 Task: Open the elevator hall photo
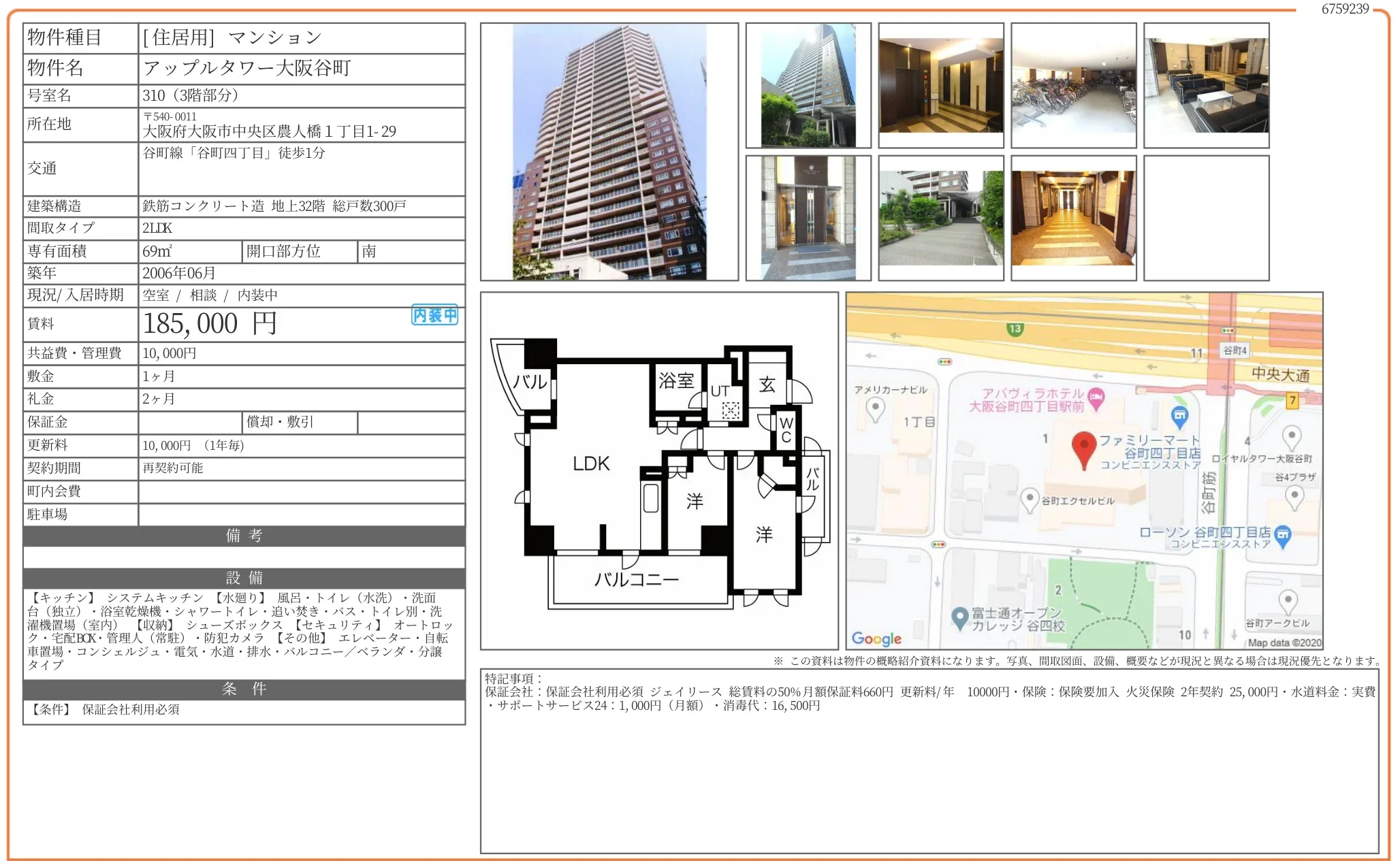[940, 85]
